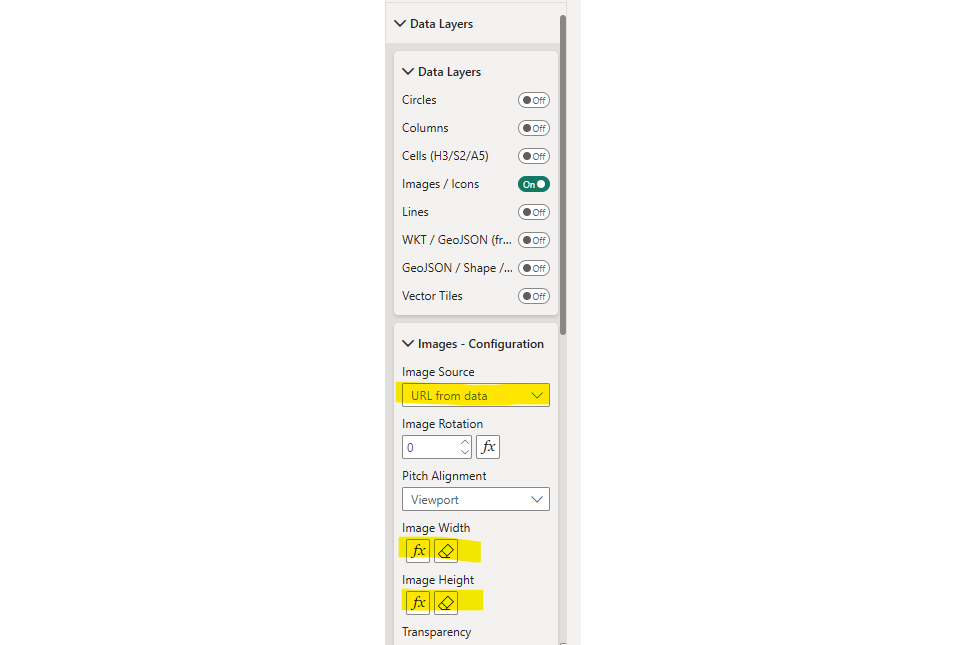Click the eraser icon under Image Height
The width and height of the screenshot is (960, 645).
tap(446, 603)
